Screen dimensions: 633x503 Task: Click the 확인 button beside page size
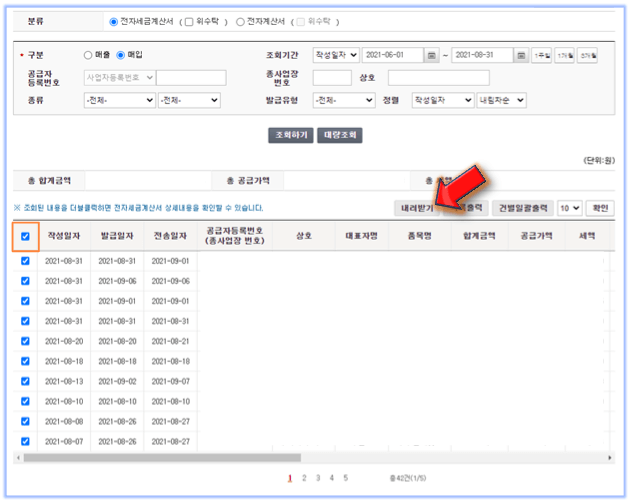(x=600, y=208)
